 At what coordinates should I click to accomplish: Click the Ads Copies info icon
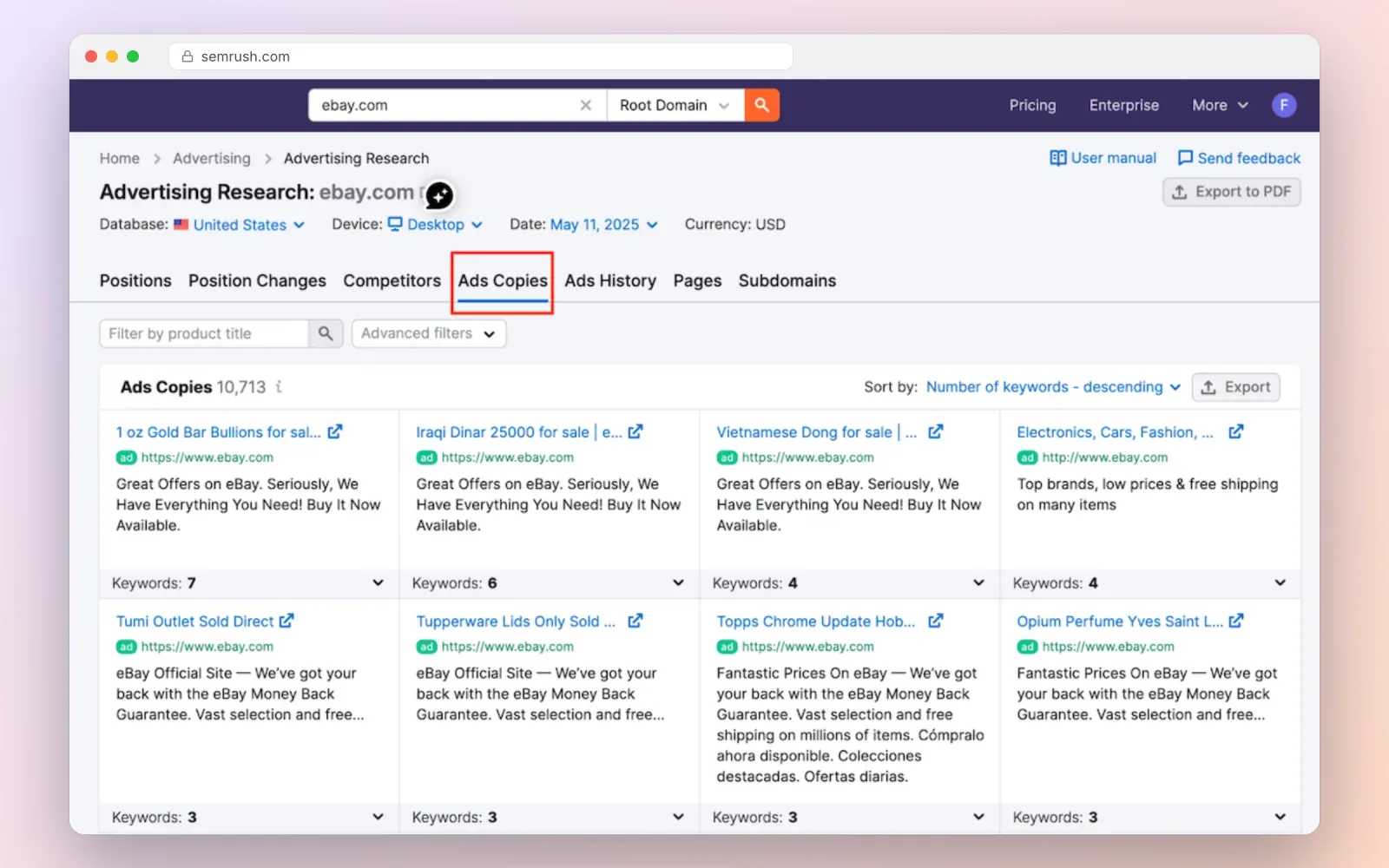coord(279,387)
